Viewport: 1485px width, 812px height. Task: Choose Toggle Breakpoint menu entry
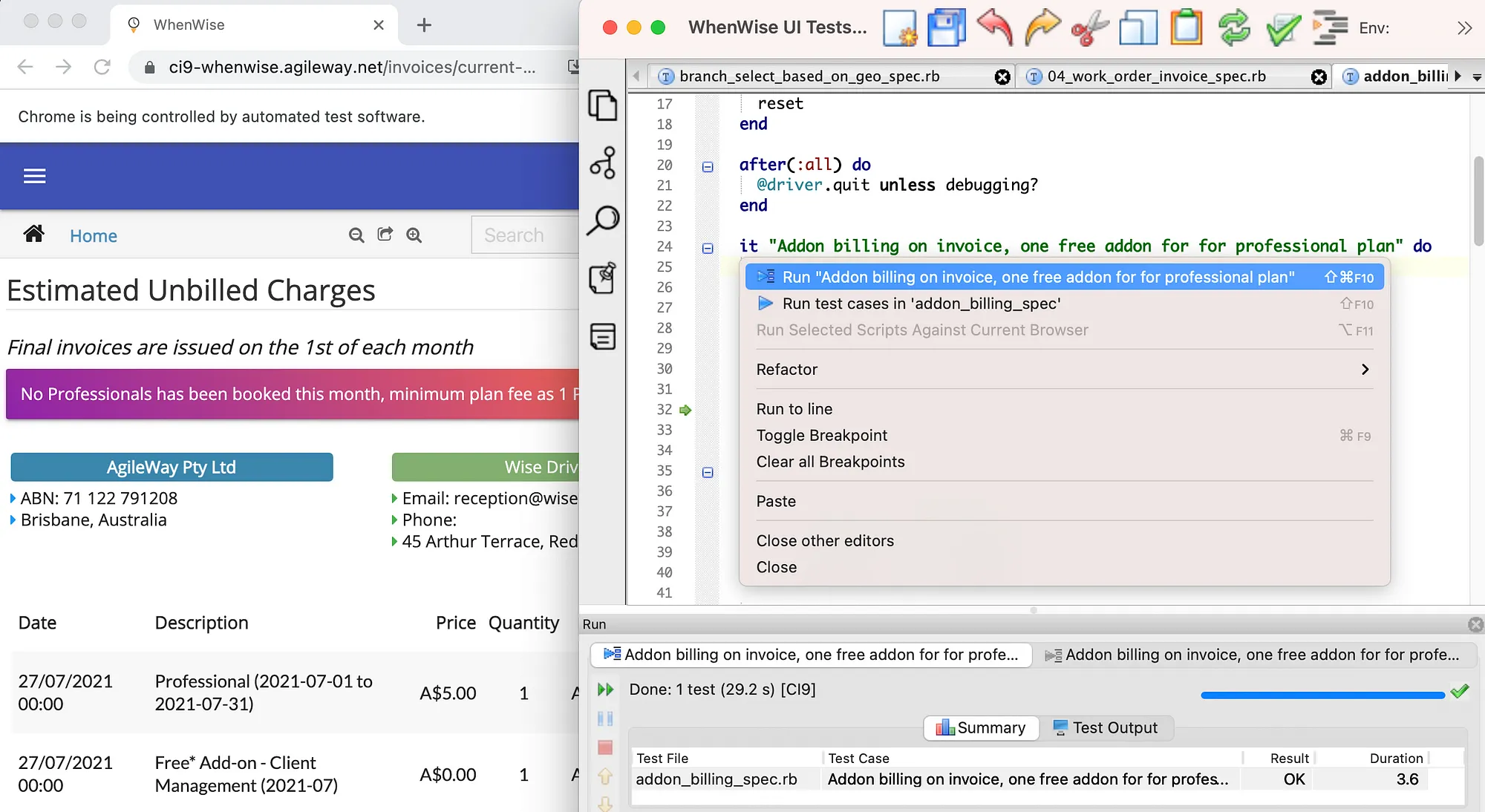coord(1065,436)
